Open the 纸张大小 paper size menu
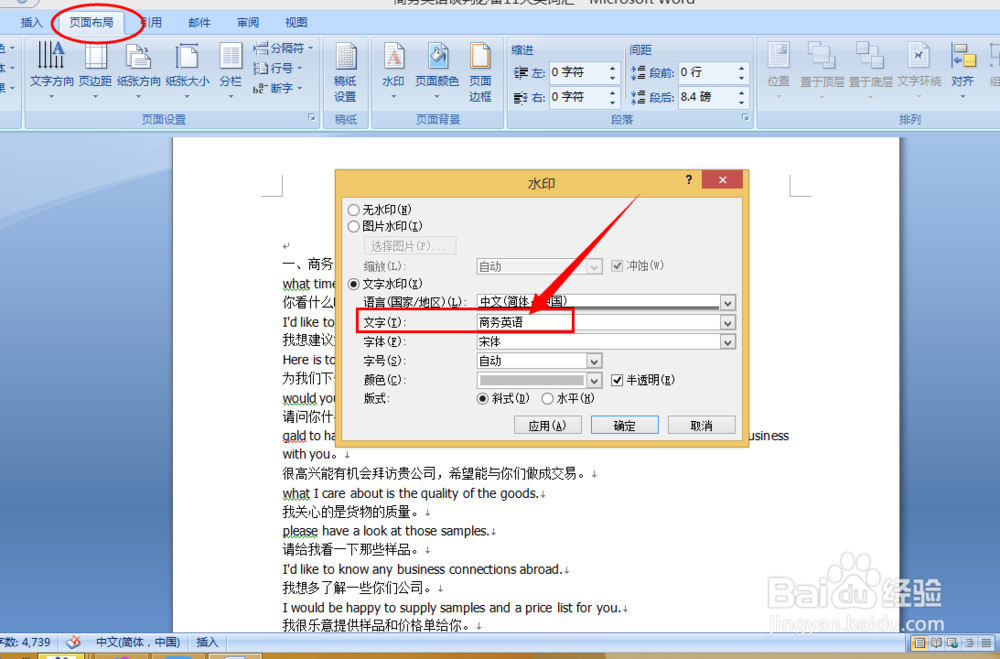1000x659 pixels. tap(187, 70)
